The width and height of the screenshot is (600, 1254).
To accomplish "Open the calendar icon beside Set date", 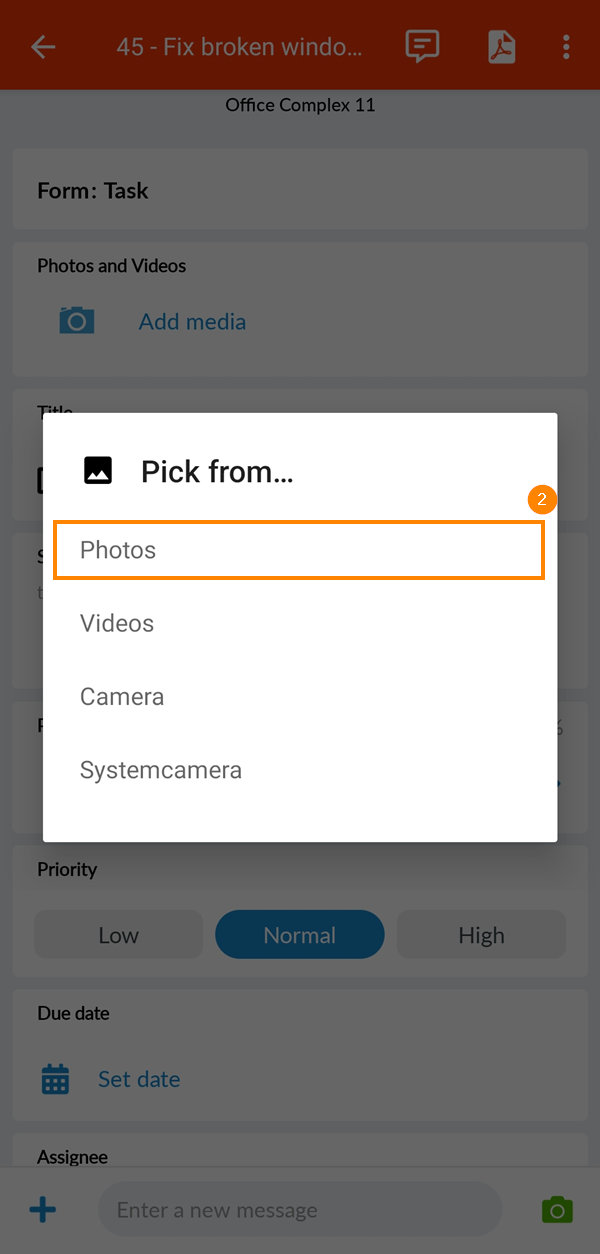I will tap(54, 1079).
